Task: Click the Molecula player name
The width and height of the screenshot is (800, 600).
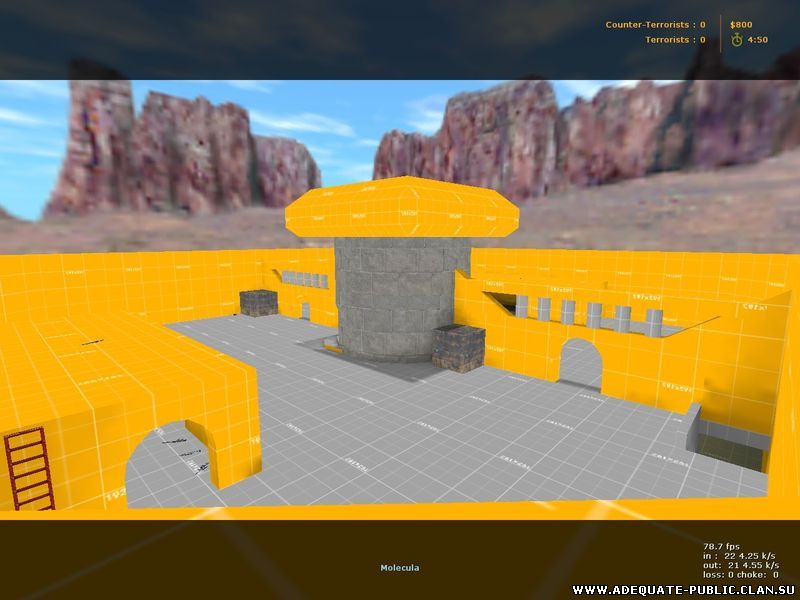Action: (x=400, y=568)
